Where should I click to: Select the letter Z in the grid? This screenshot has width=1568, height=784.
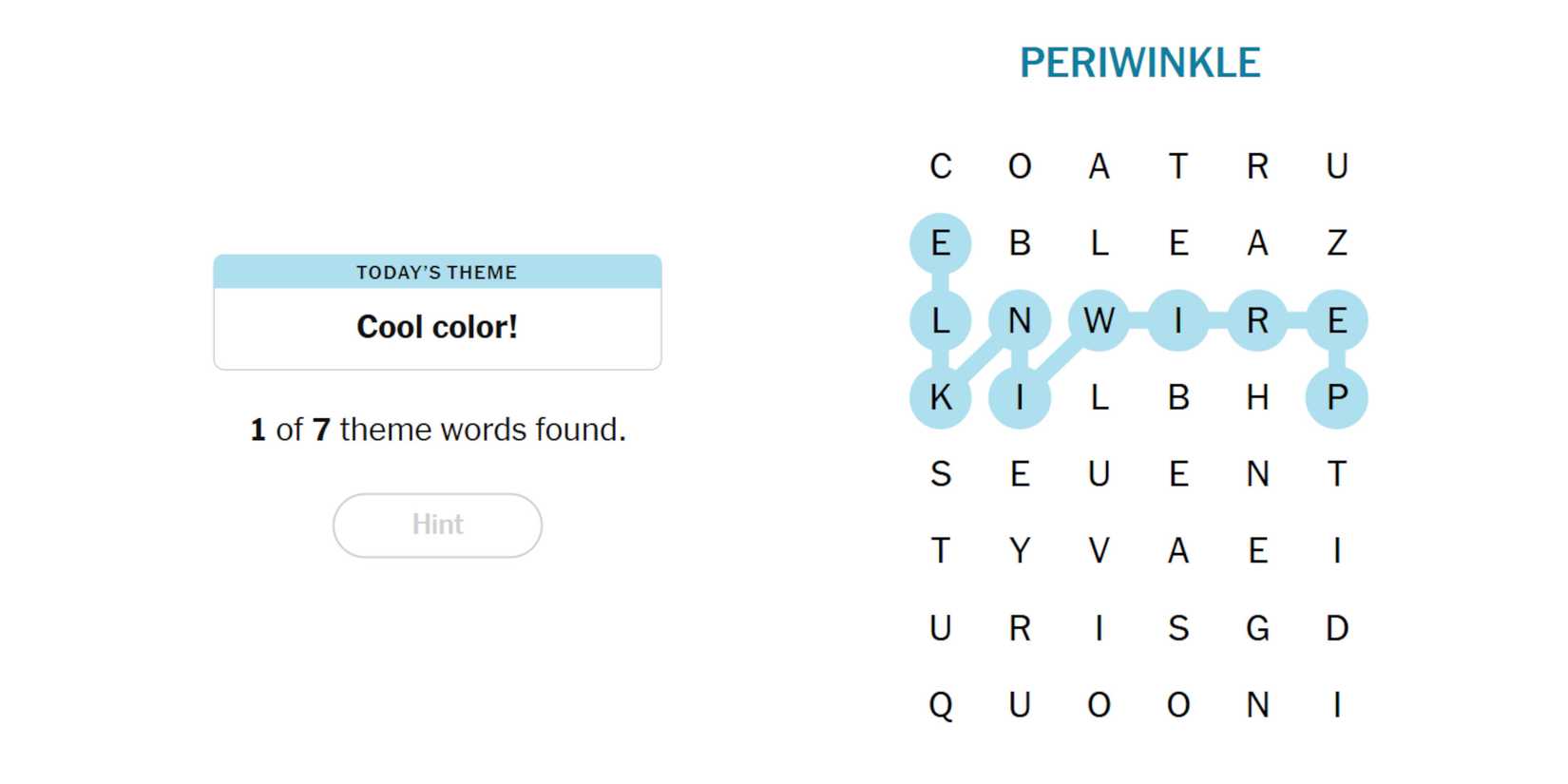(x=1336, y=243)
